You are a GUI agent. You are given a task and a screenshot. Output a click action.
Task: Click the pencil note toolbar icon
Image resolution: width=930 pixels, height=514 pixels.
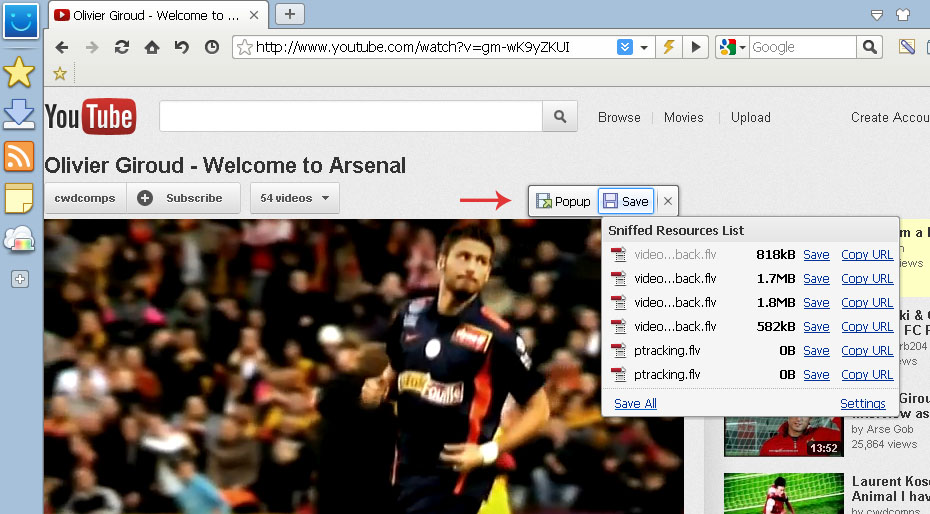[x=907, y=46]
